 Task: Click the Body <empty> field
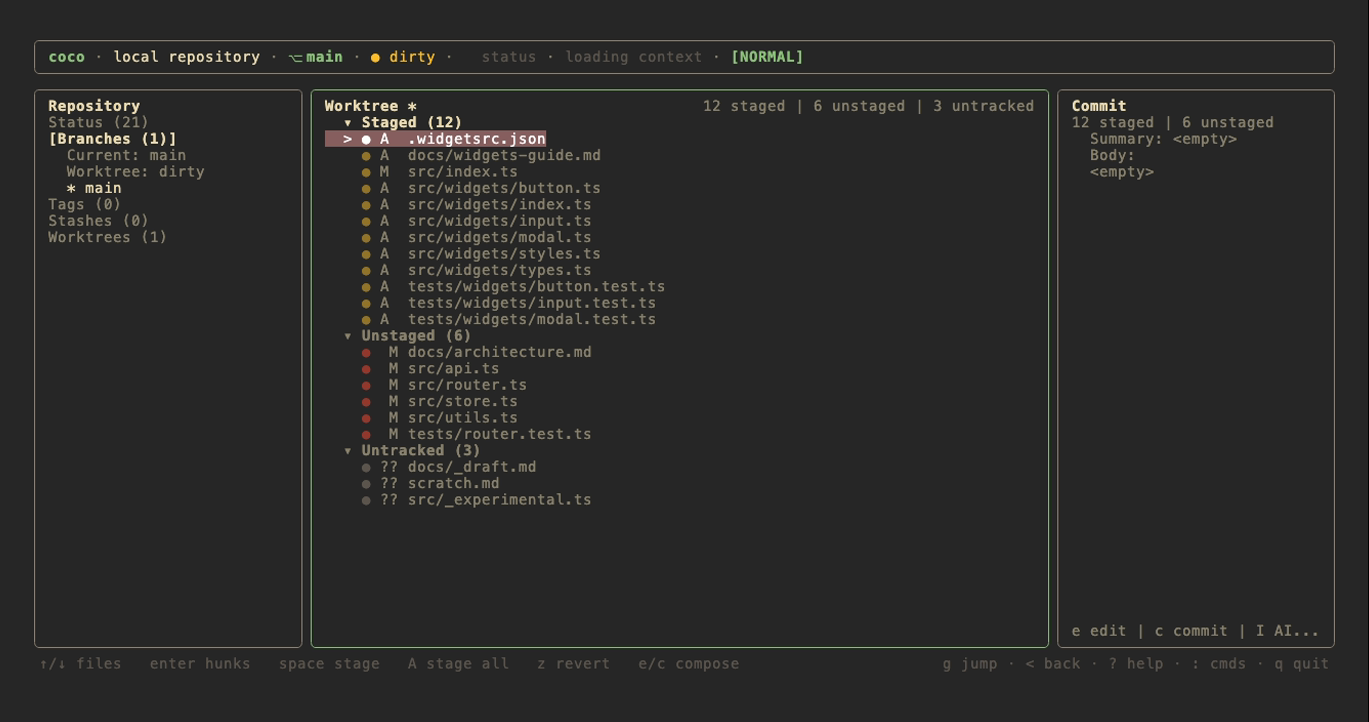[x=1122, y=172]
